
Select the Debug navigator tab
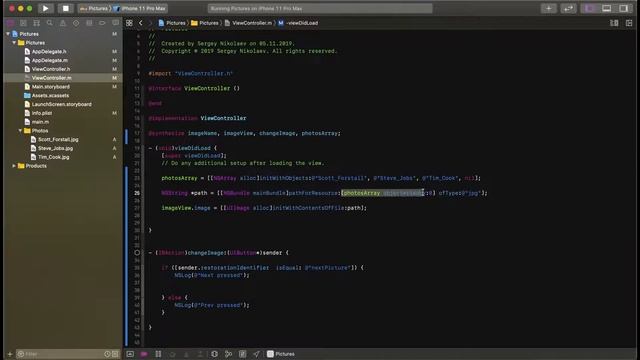[89, 23]
